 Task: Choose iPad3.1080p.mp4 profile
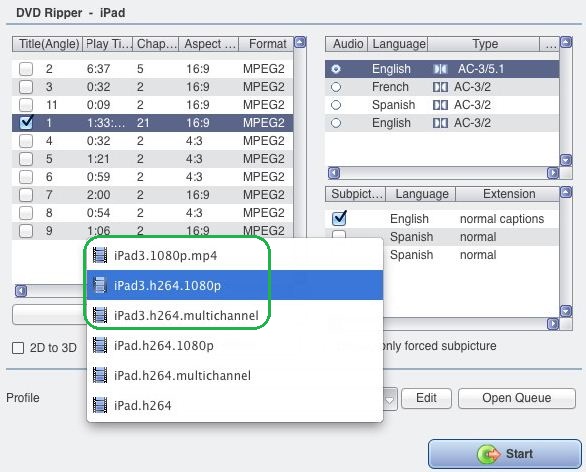[x=235, y=255]
